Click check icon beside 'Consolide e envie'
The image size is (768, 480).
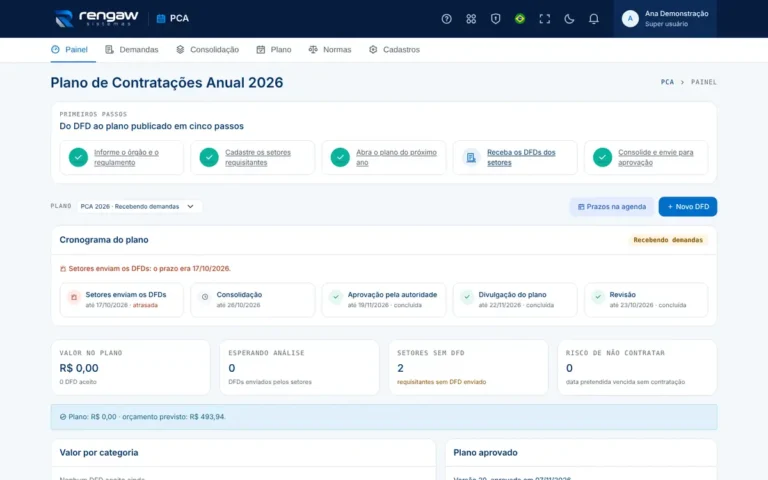[x=602, y=157]
